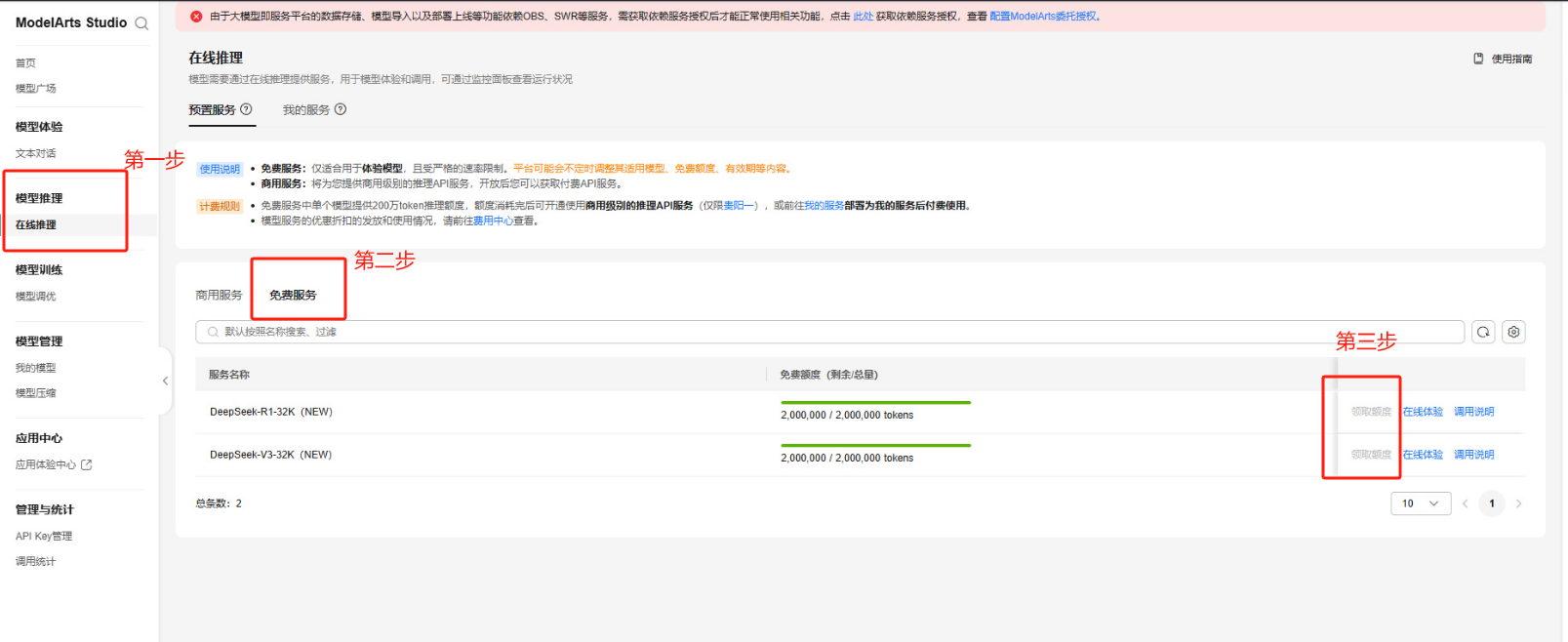The width and height of the screenshot is (1568, 642).
Task: Click the 服务名称 column header
Action: pos(229,375)
